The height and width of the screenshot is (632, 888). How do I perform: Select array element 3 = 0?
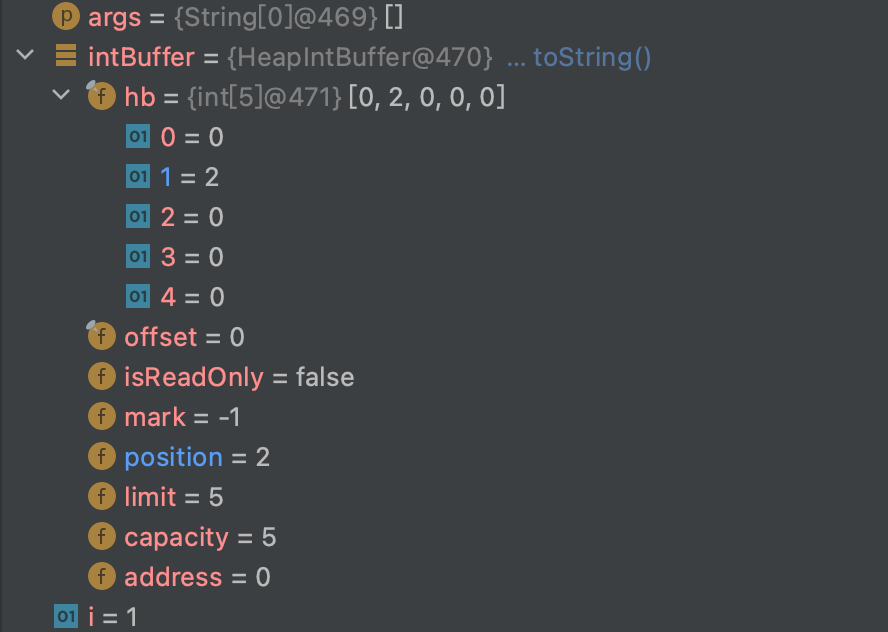coord(192,257)
